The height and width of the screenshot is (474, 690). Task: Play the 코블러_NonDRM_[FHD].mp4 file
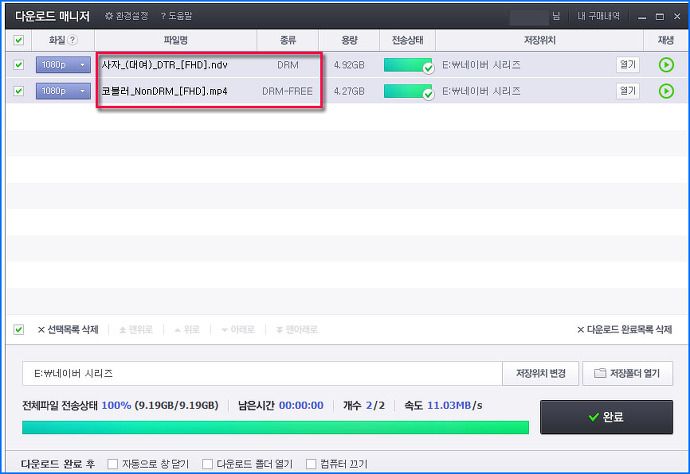tap(666, 91)
